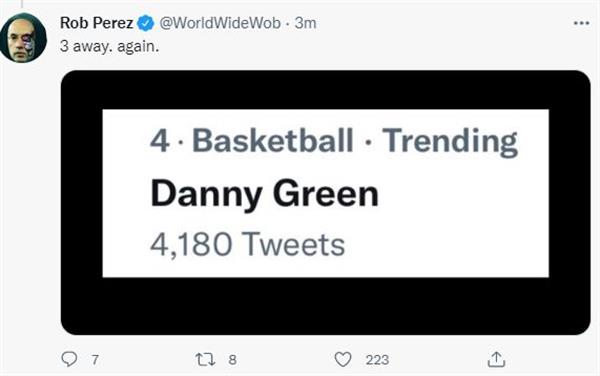Viewport: 600px width, 376px height.
Task: Like the tweet with heart icon
Action: pyautogui.click(x=342, y=359)
